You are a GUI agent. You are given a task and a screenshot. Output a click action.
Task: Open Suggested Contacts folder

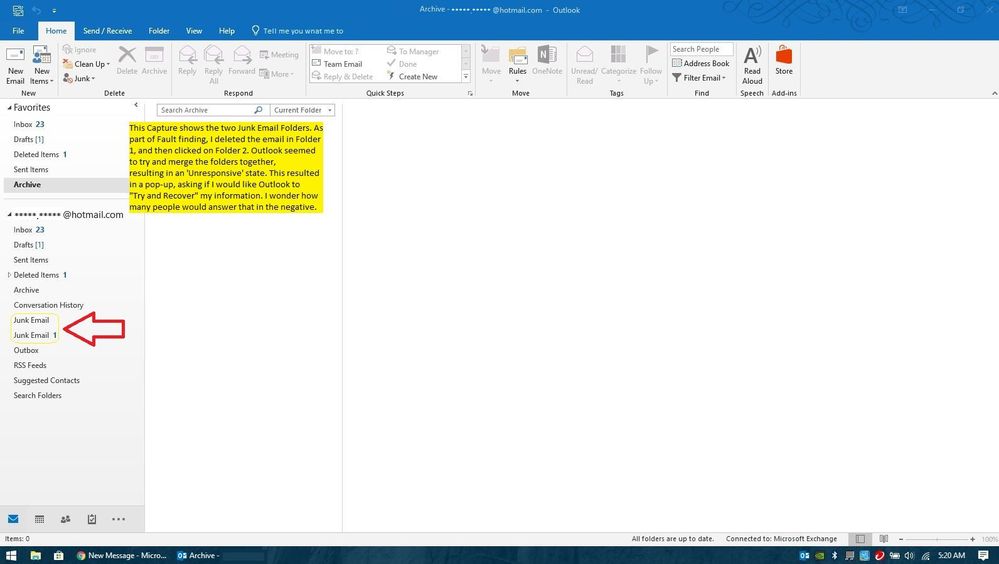coord(47,380)
